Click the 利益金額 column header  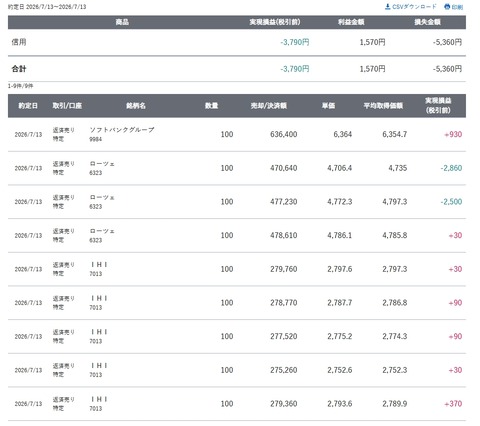(351, 22)
